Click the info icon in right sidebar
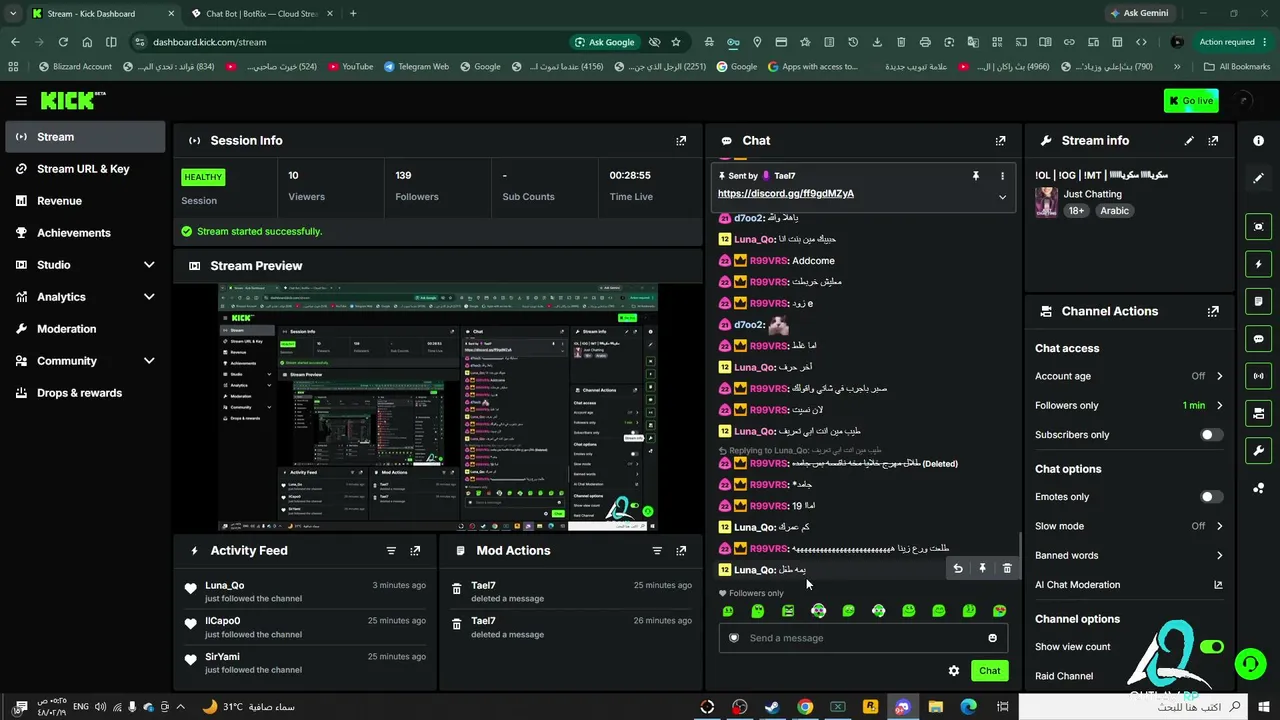This screenshot has width=1280, height=720. click(1258, 141)
